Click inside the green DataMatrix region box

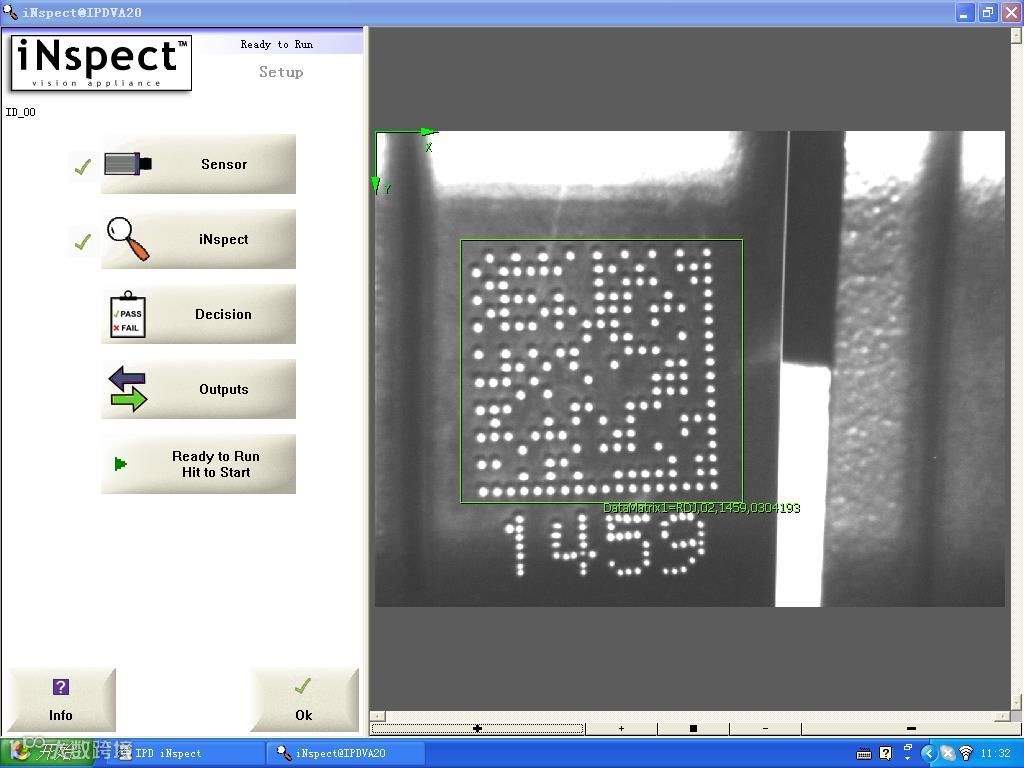point(601,371)
